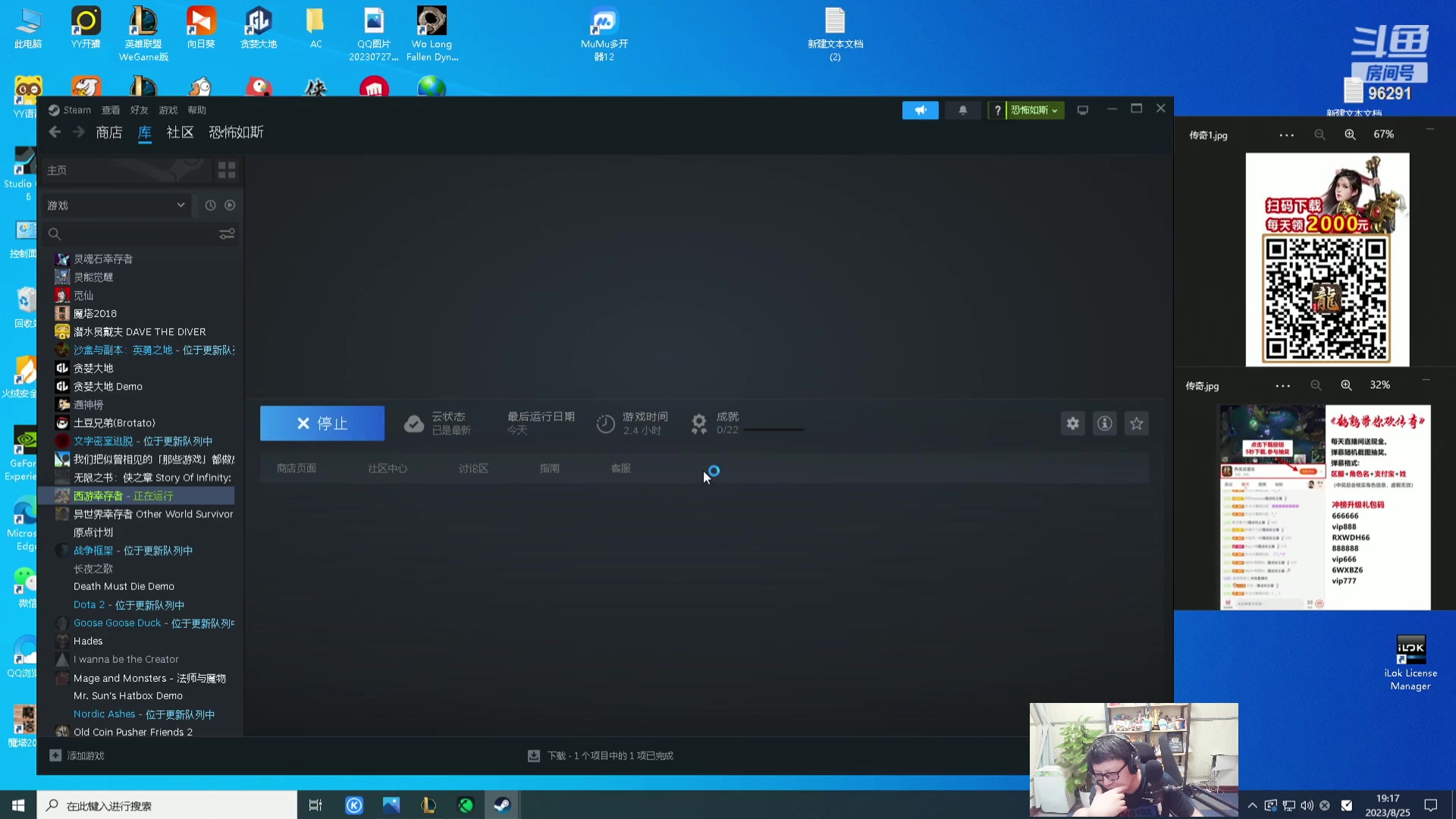Screen dimensions: 1456x819
Task: Open the 商店 store tab
Action: 109,132
